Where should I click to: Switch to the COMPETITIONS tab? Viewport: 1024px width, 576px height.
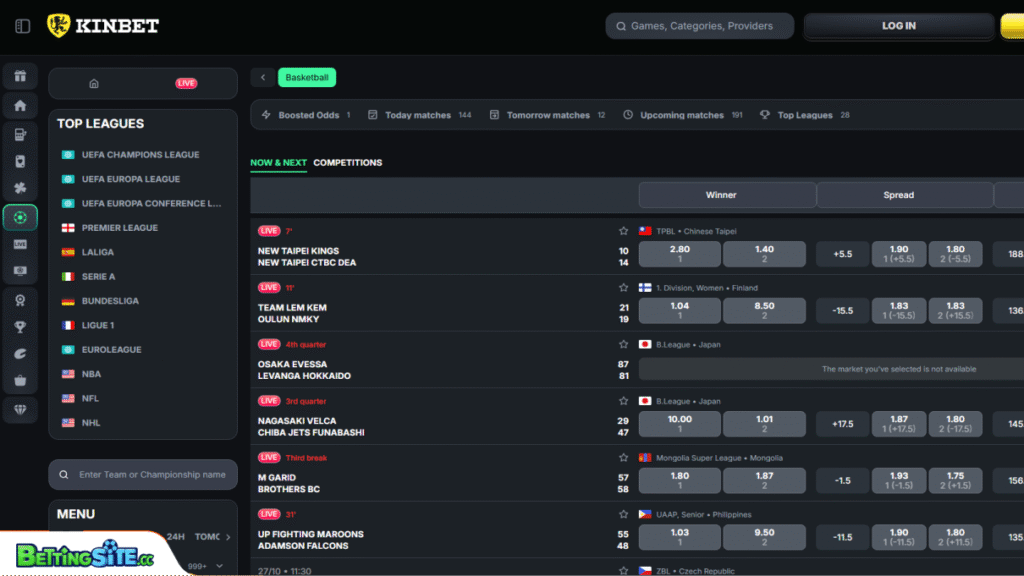347,163
